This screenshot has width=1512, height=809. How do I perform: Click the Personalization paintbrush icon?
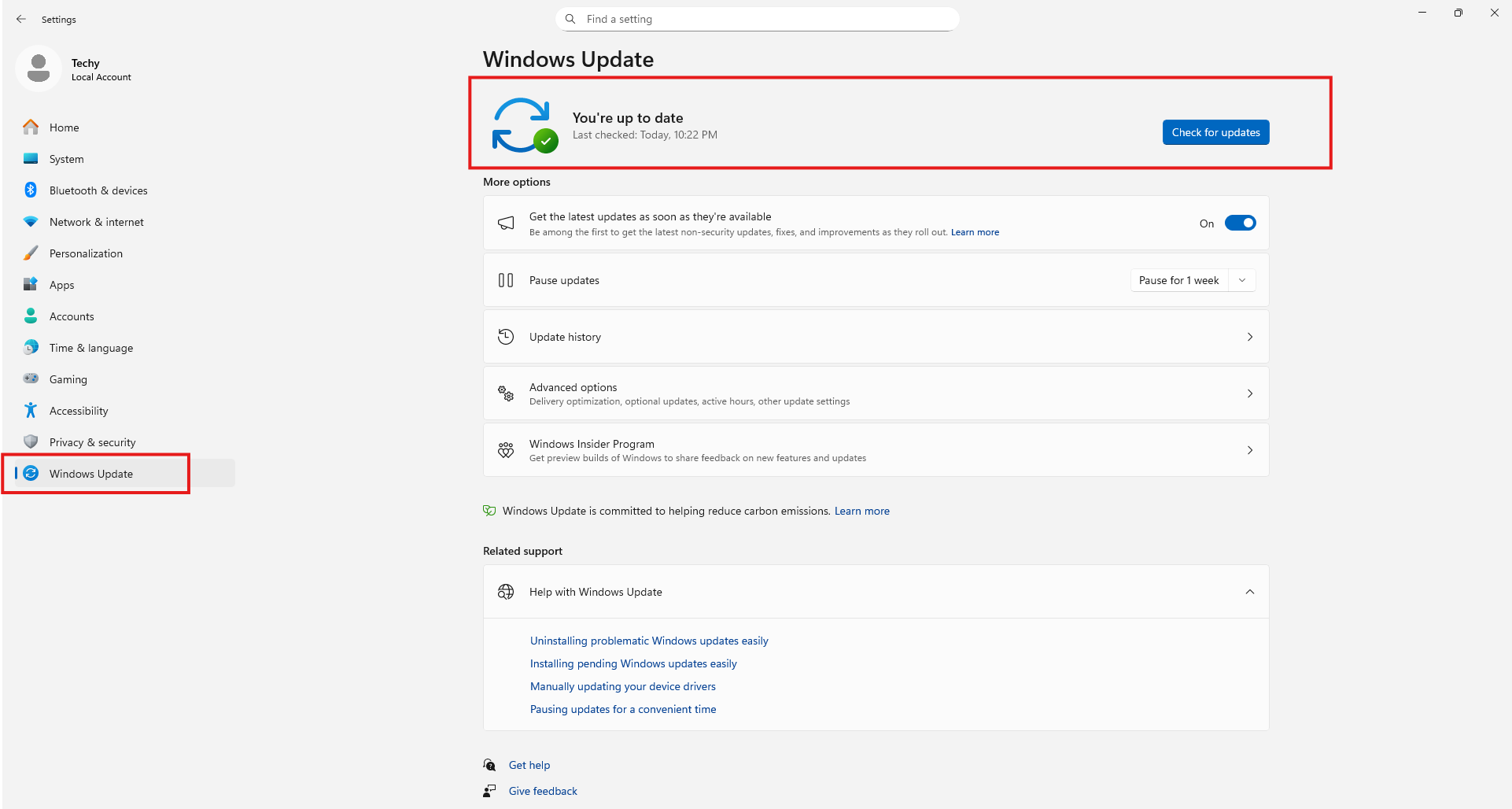31,253
